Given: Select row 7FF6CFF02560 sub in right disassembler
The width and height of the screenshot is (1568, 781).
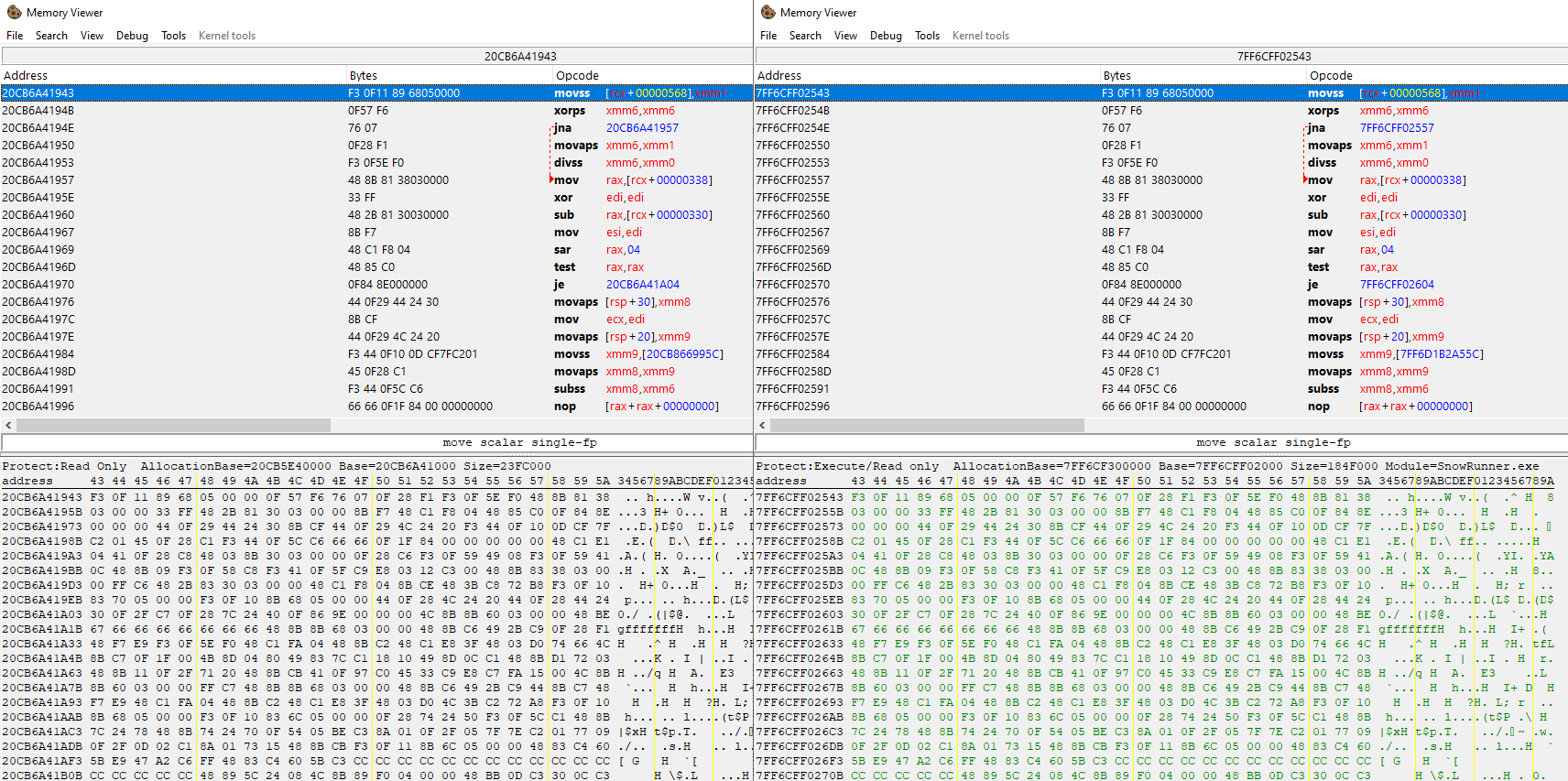Looking at the screenshot, I should pos(1161,214).
